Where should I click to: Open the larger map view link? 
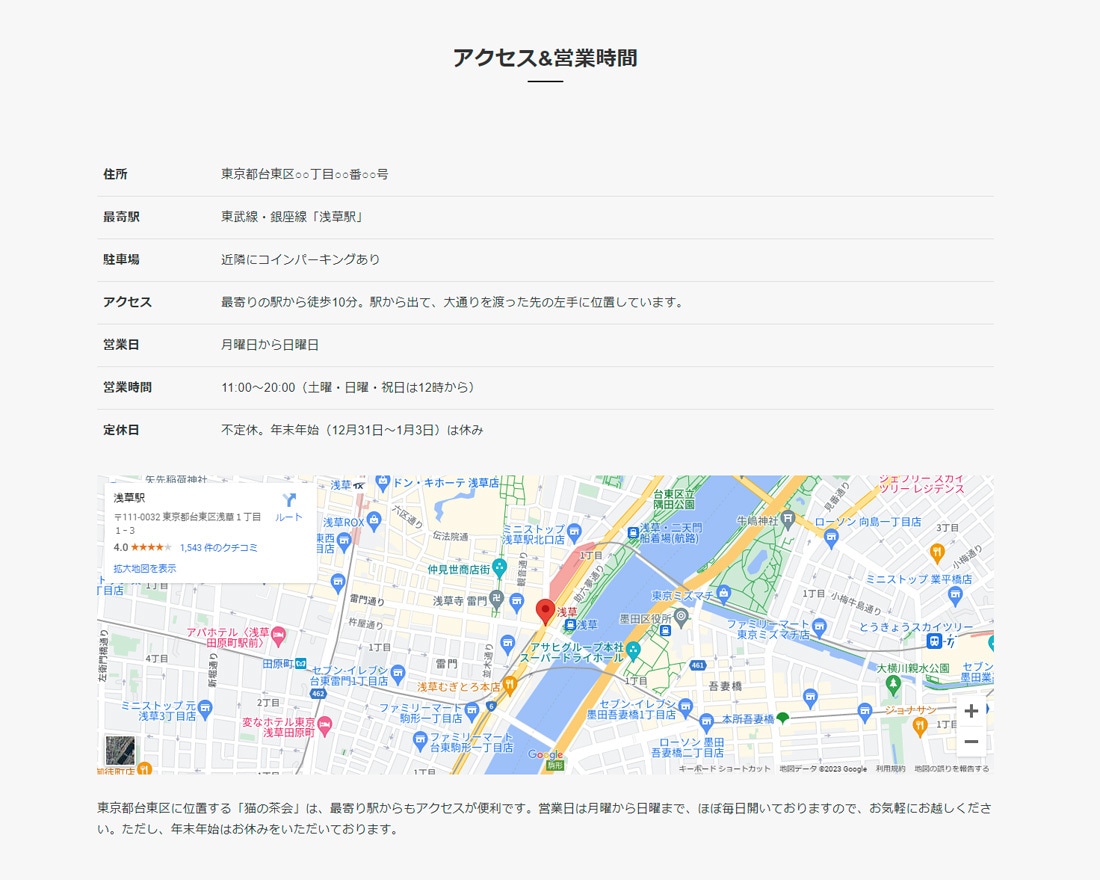click(x=145, y=568)
